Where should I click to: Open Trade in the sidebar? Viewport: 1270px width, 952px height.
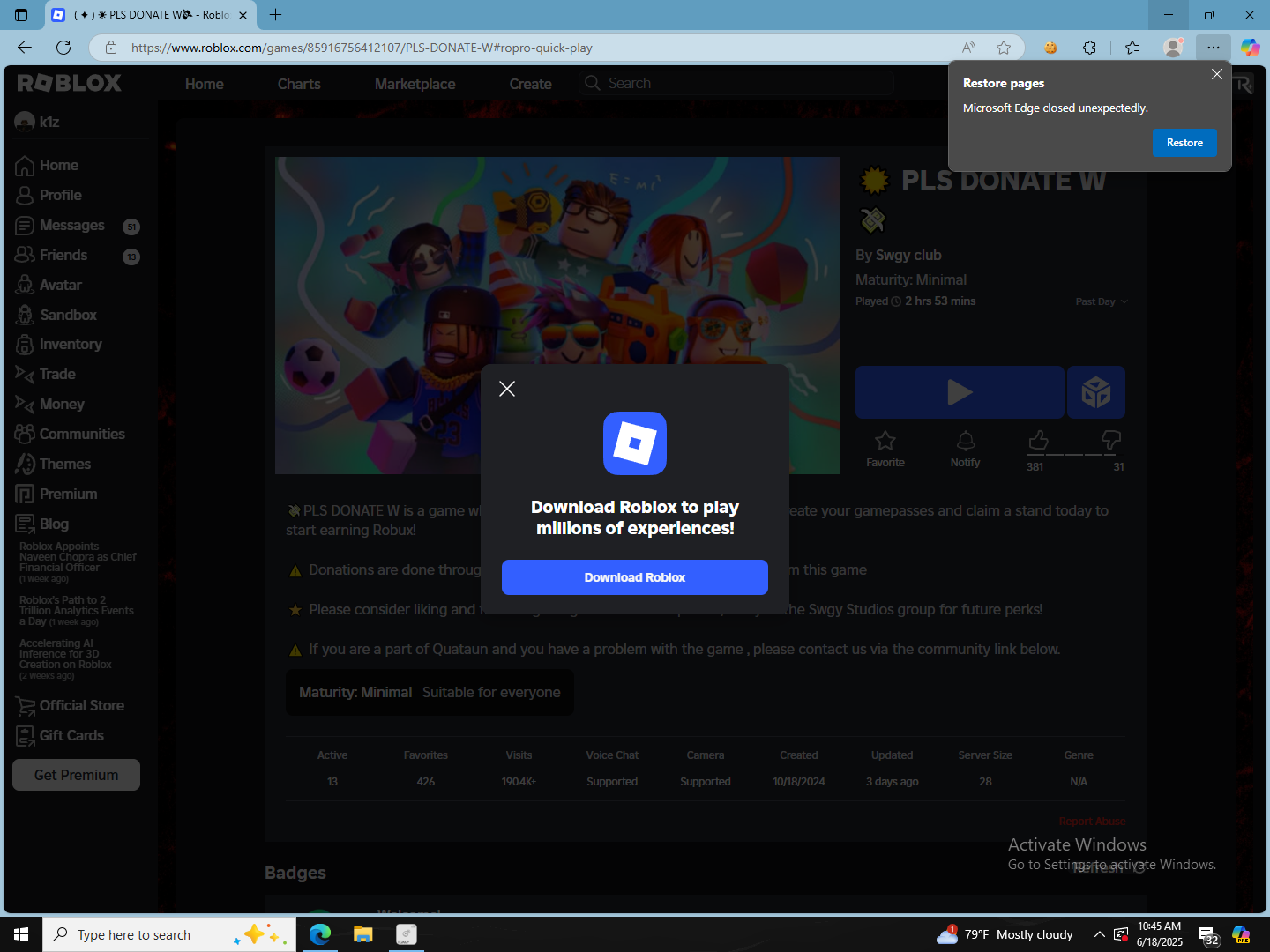(x=46, y=375)
